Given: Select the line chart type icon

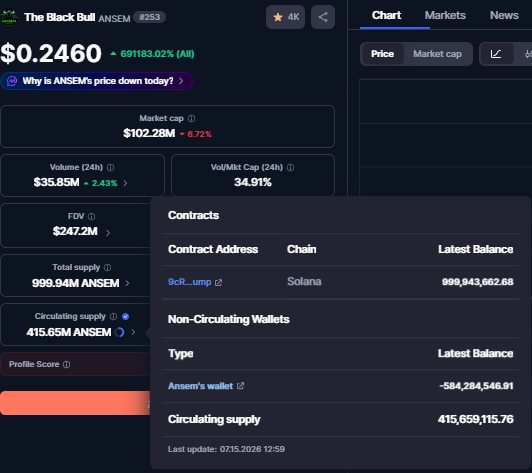Looking at the screenshot, I should point(496,54).
